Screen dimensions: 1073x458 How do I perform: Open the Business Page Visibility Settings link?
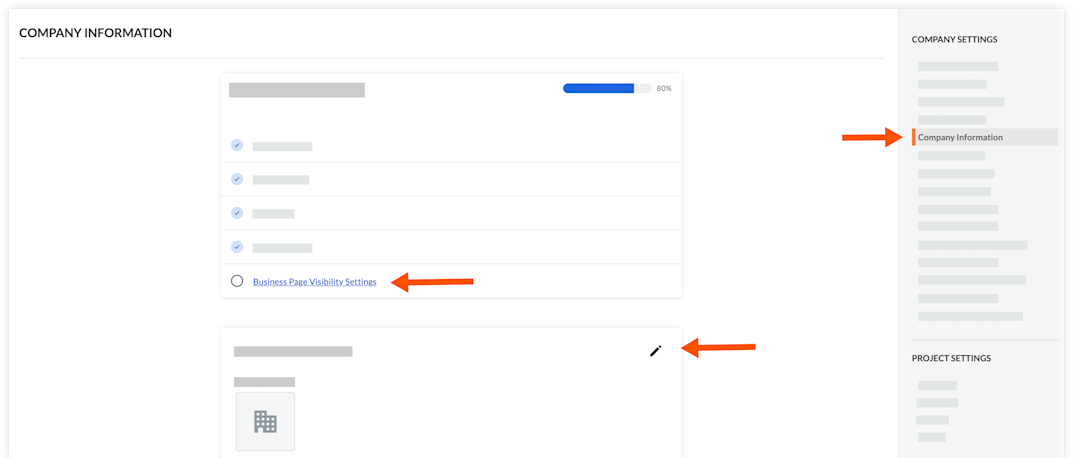pos(315,281)
